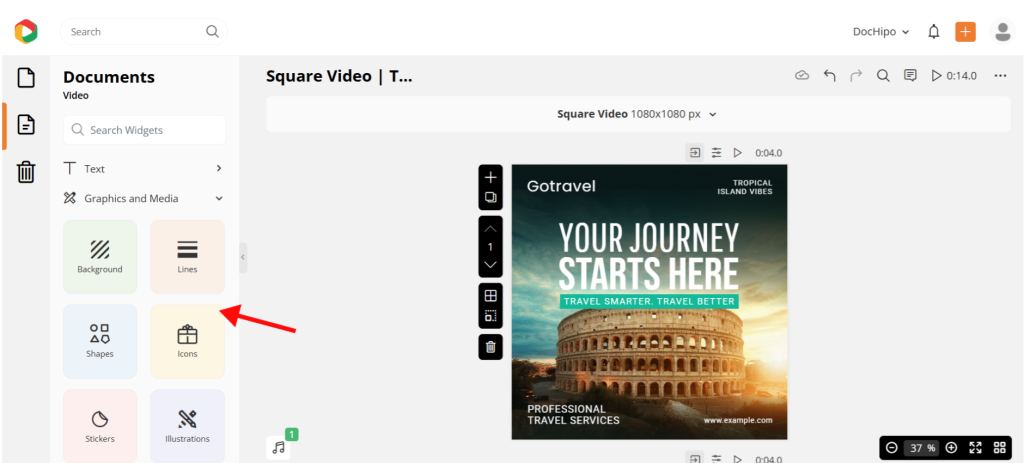
Task: Open the Background widget tile
Action: pyautogui.click(x=100, y=257)
